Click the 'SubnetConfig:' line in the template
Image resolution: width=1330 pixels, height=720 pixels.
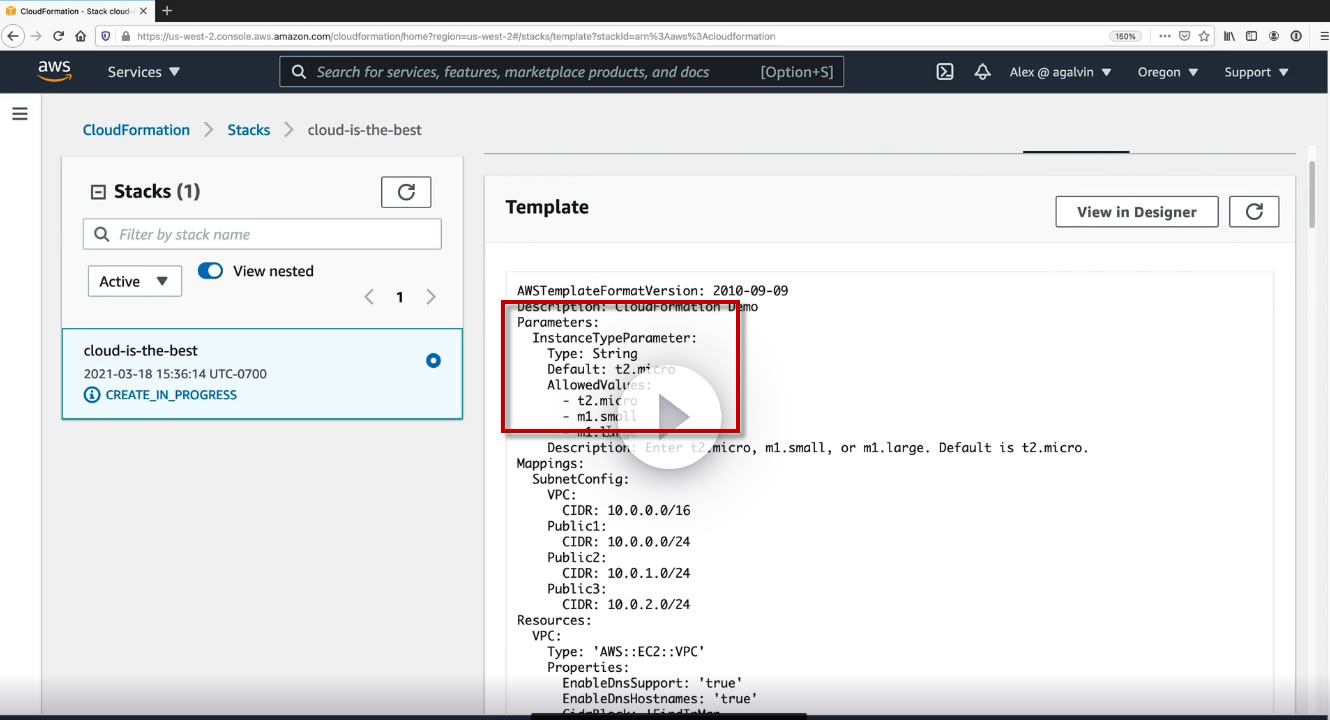581,479
